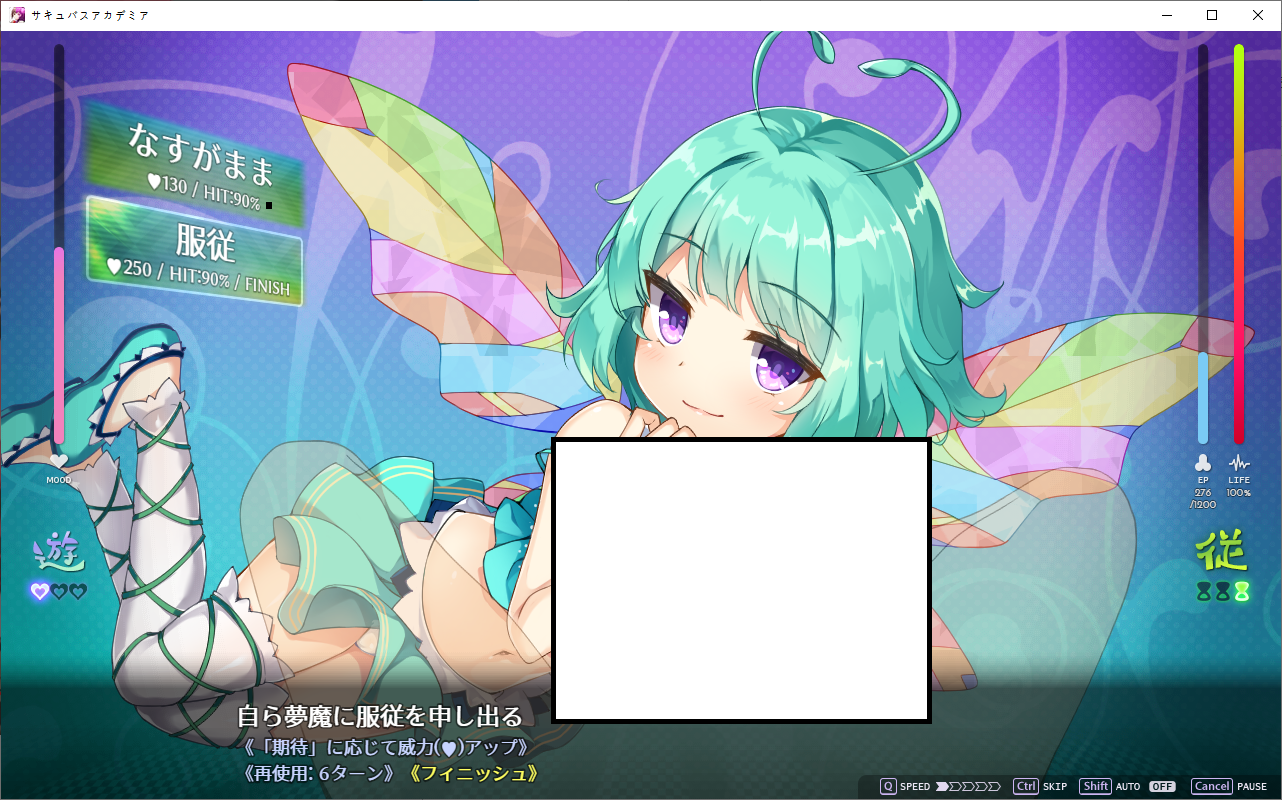This screenshot has height=800, width=1282.
Task: Click the green 従 kanji status icon
Action: [1222, 553]
